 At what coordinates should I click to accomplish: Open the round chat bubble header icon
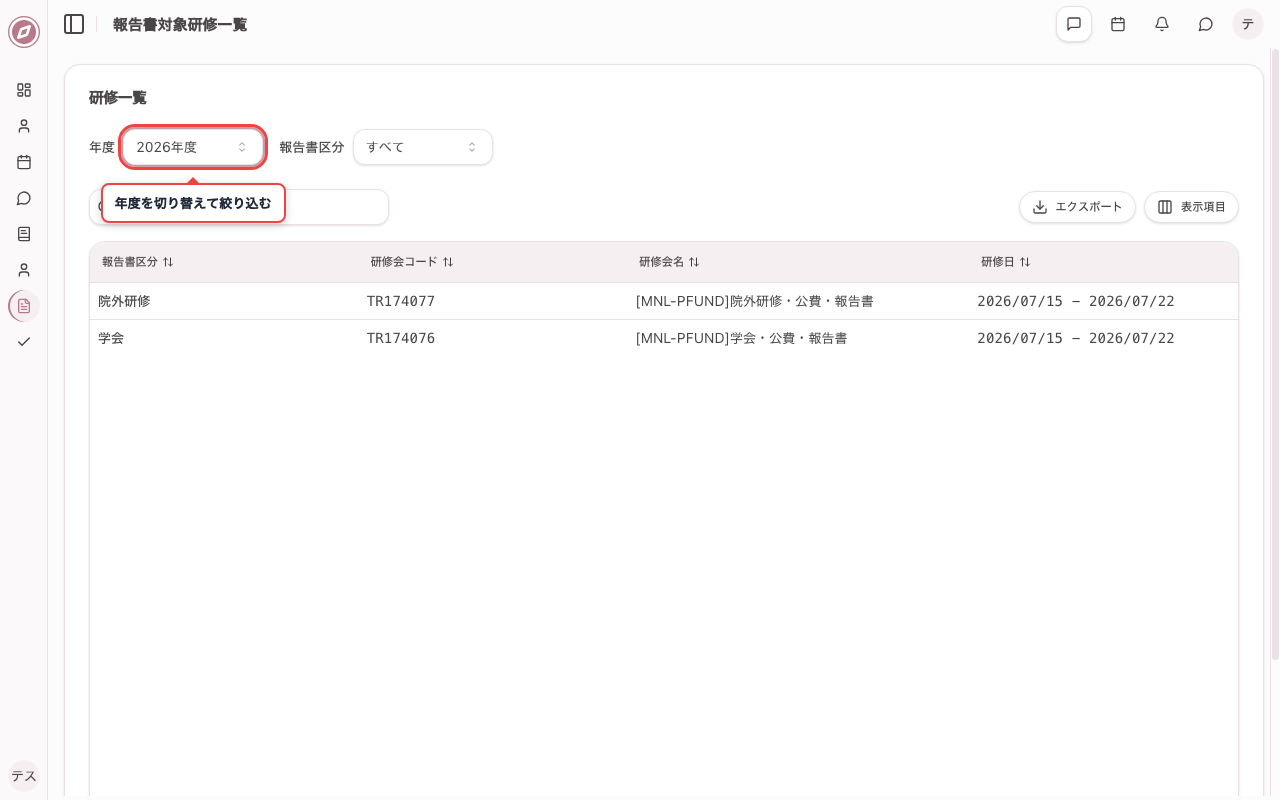(x=1206, y=24)
